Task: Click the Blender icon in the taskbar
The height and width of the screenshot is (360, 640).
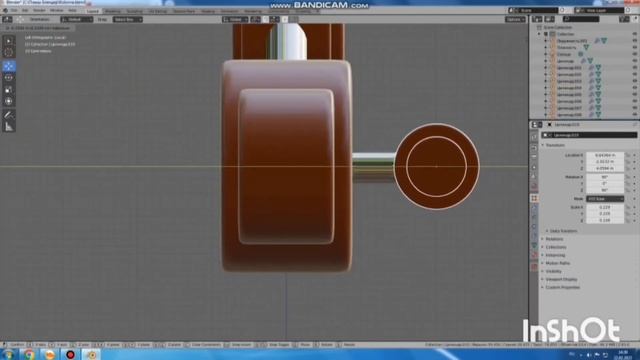Action: [91, 355]
